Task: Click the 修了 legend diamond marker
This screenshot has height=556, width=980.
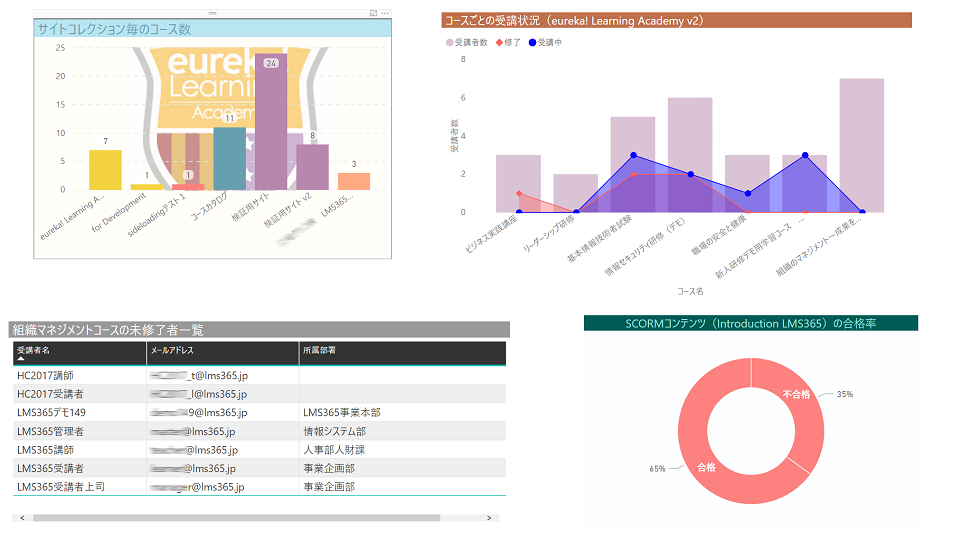Action: coord(499,43)
